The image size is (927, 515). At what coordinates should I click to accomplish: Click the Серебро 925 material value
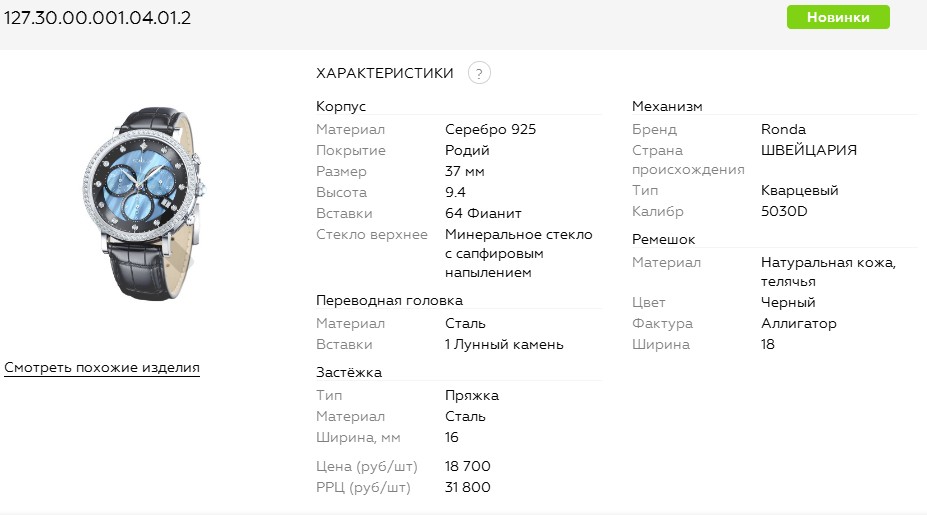coord(490,129)
